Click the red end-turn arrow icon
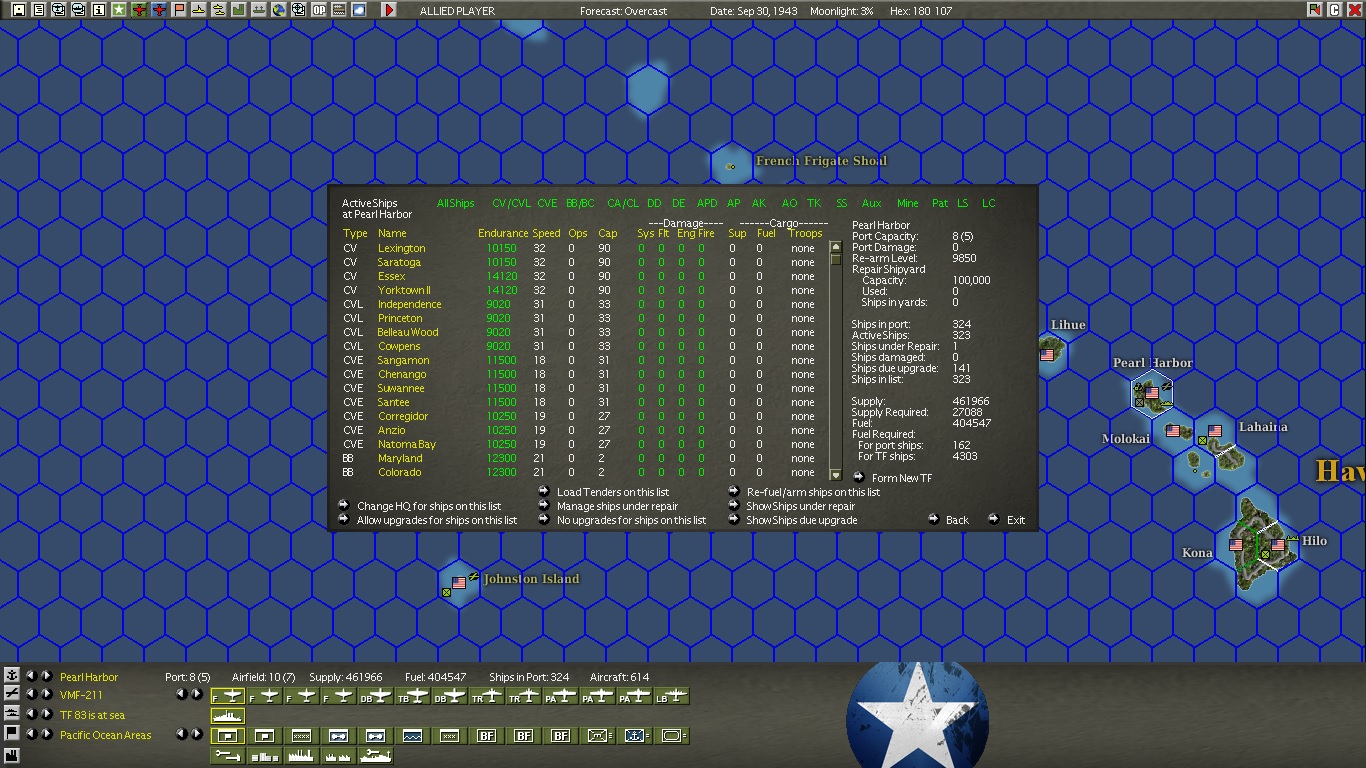 [x=389, y=10]
